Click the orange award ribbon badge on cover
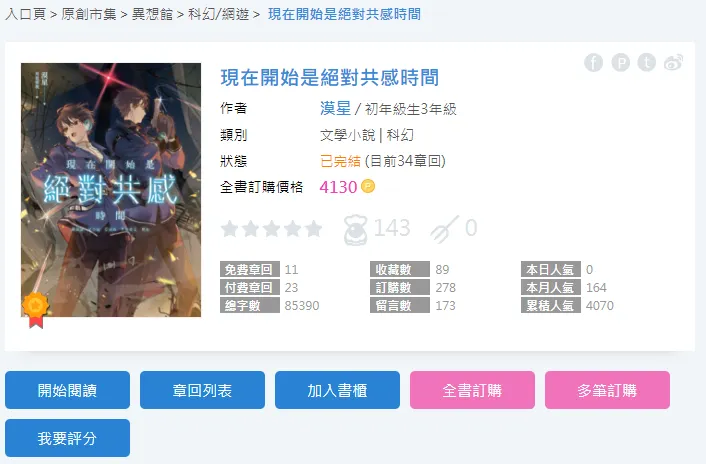The image size is (706, 464). tap(36, 310)
